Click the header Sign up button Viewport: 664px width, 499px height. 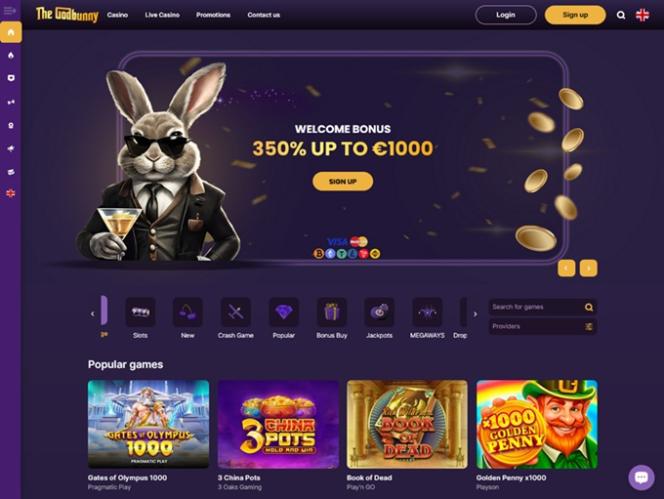575,15
